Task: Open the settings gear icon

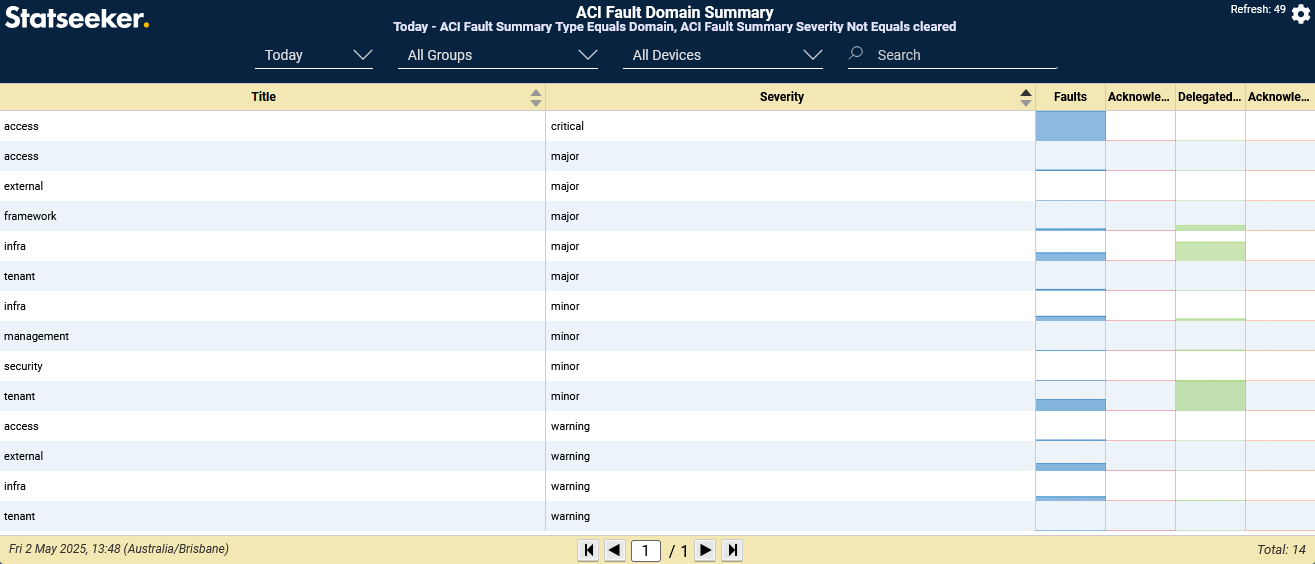Action: coord(1300,14)
